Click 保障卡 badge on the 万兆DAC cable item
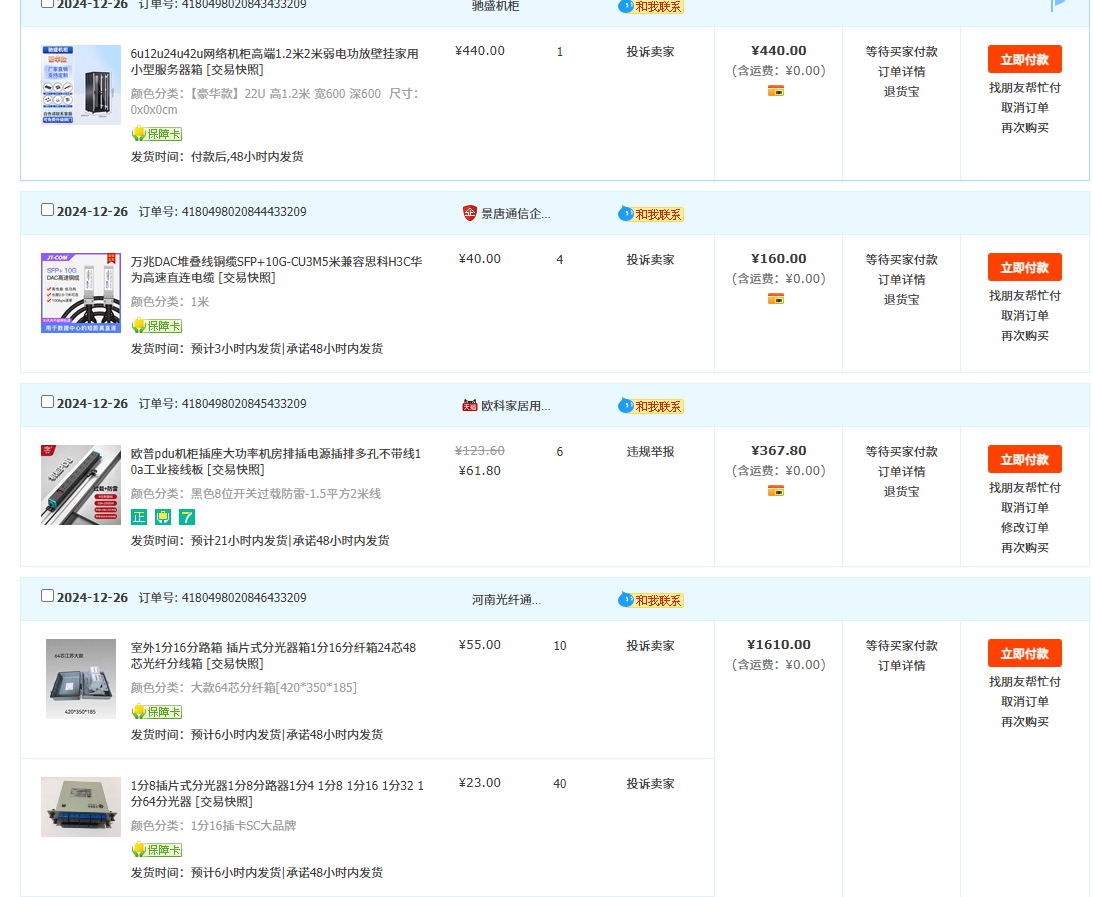This screenshot has width=1093, height=897. [x=157, y=326]
